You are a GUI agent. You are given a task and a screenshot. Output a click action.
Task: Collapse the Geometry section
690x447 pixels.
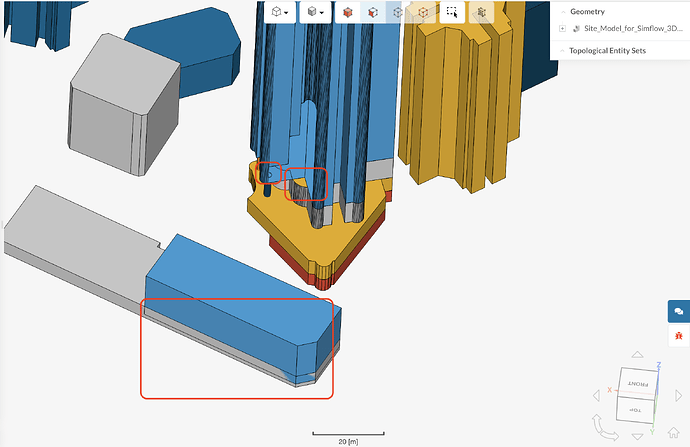pos(563,12)
